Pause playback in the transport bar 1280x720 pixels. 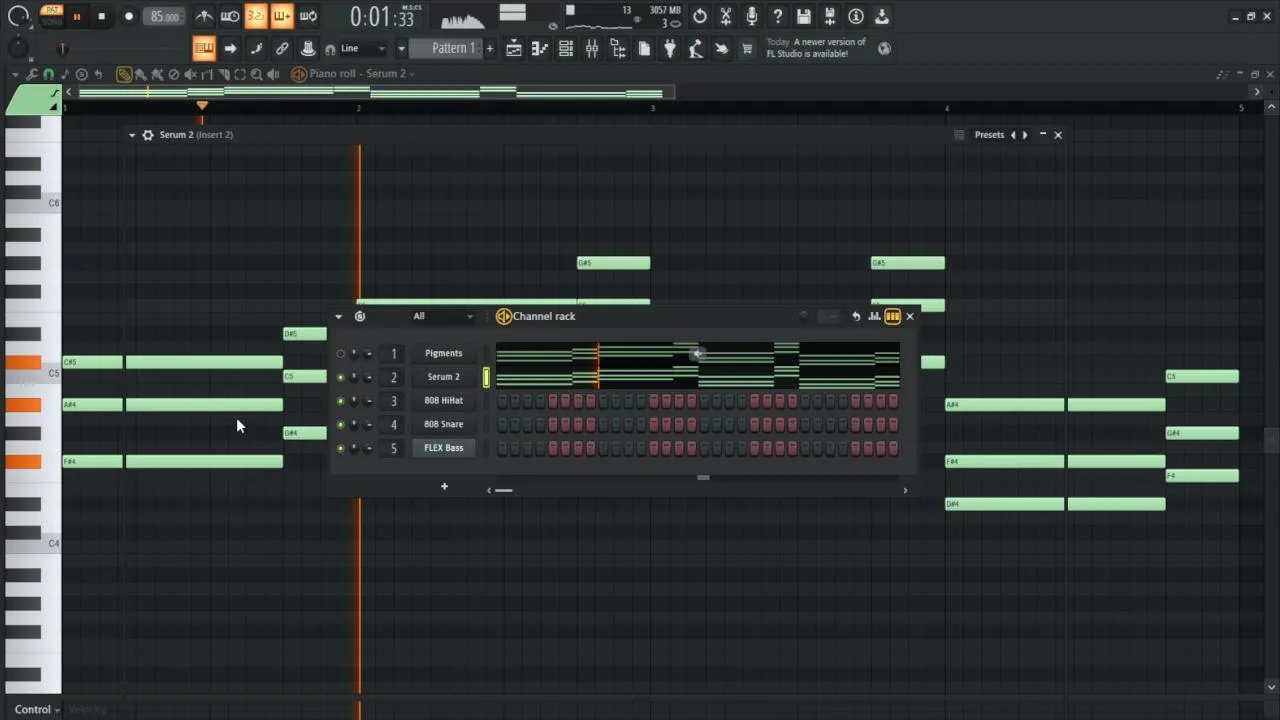click(76, 16)
